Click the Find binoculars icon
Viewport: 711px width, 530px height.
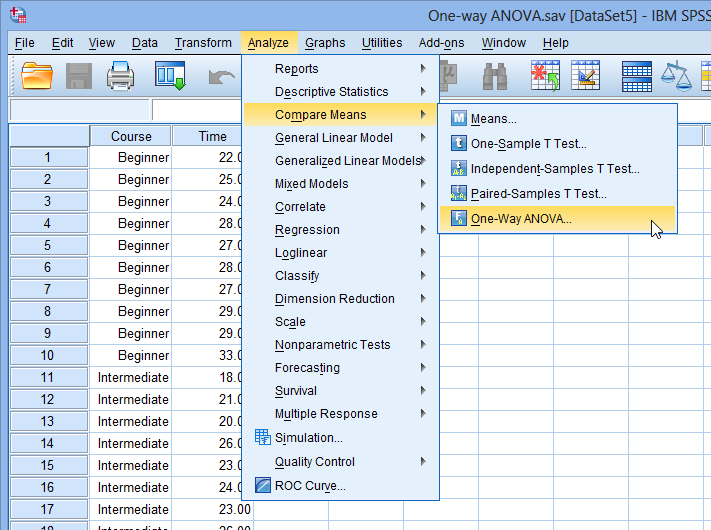pyautogui.click(x=495, y=76)
